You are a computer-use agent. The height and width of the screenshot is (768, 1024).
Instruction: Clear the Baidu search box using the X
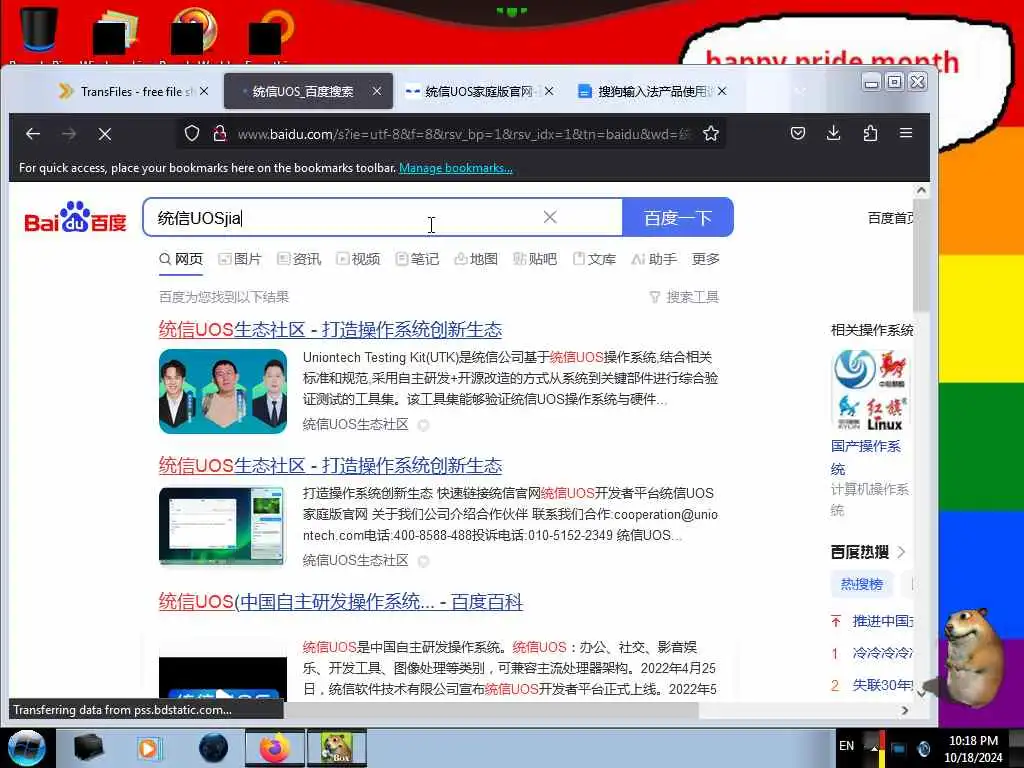550,217
